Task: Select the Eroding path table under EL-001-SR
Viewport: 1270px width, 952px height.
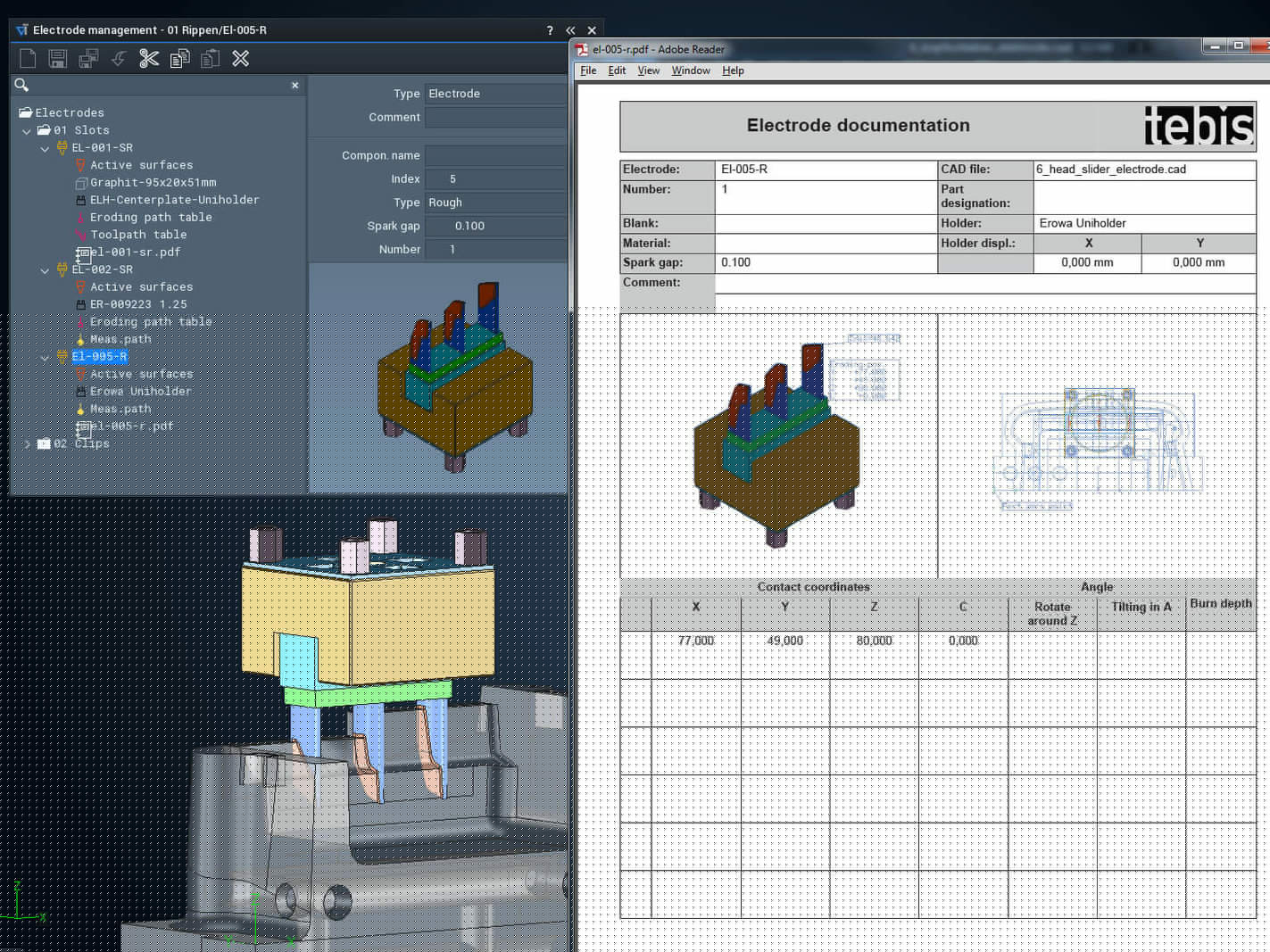Action: pos(151,217)
